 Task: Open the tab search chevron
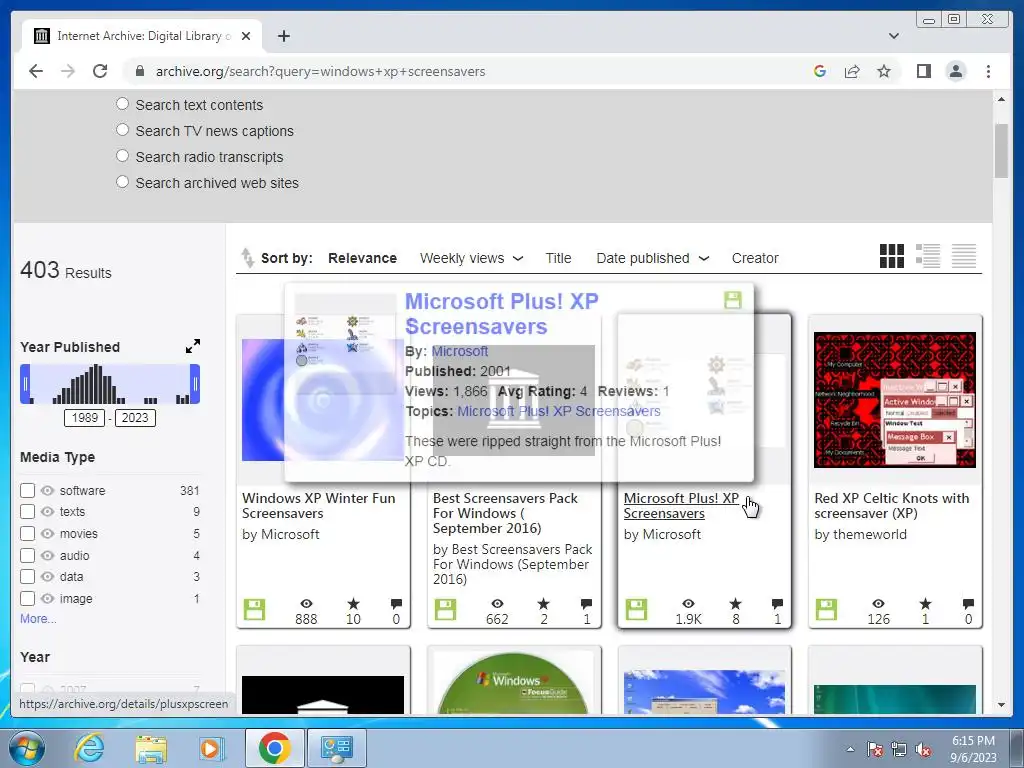pyautogui.click(x=894, y=36)
